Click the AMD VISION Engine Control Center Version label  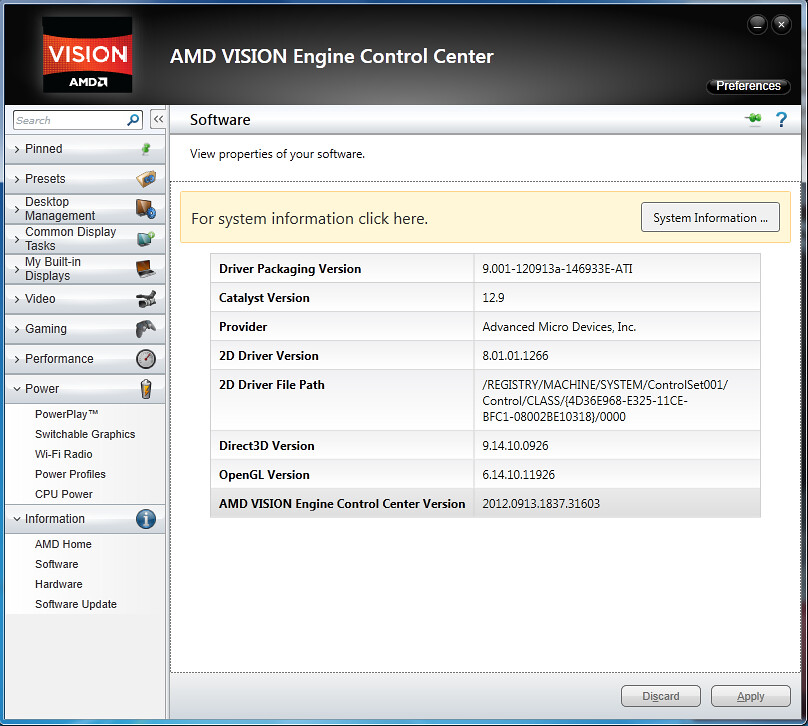(342, 503)
